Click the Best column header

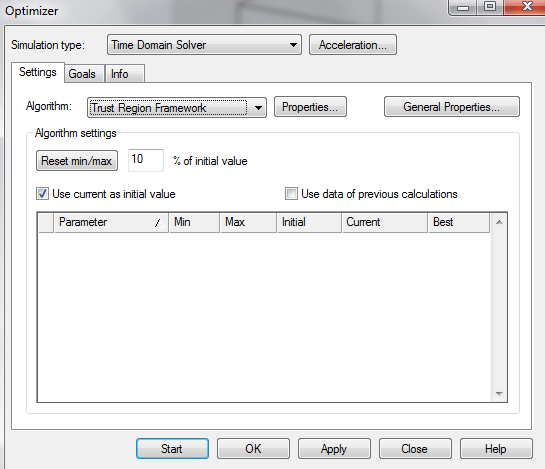click(459, 223)
